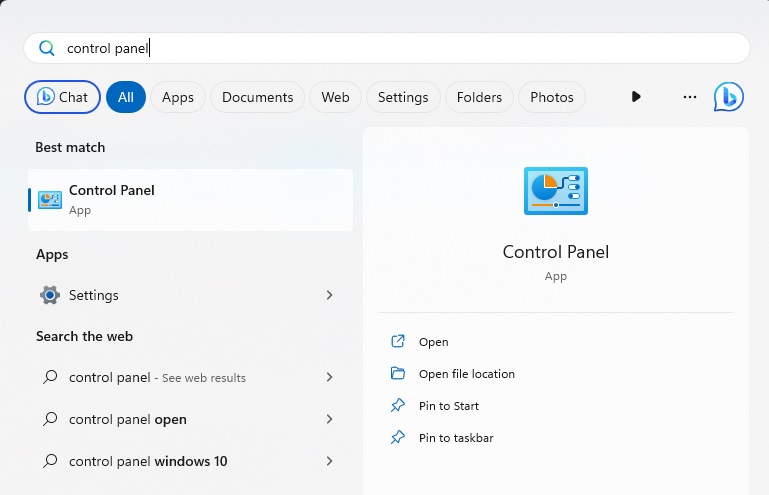Select the Photos filter tab
This screenshot has width=769, height=495.
552,97
